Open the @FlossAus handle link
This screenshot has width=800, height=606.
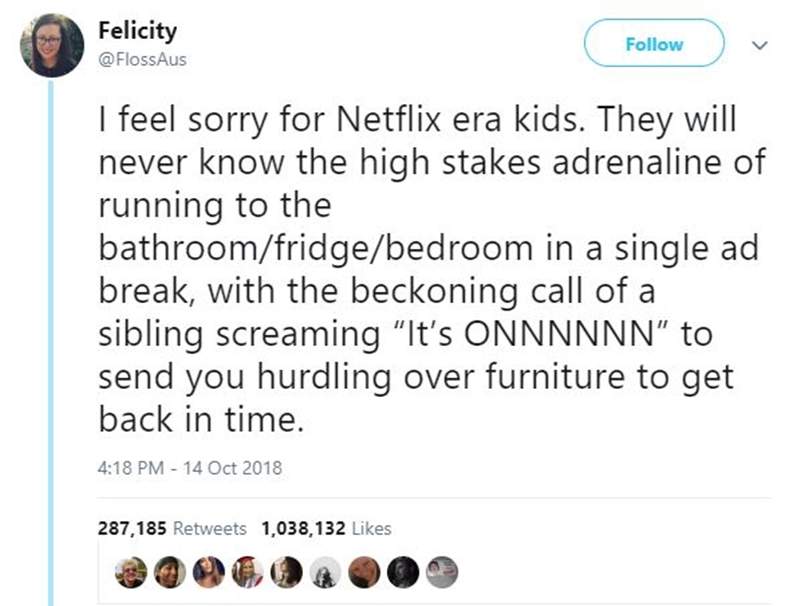(x=142, y=59)
